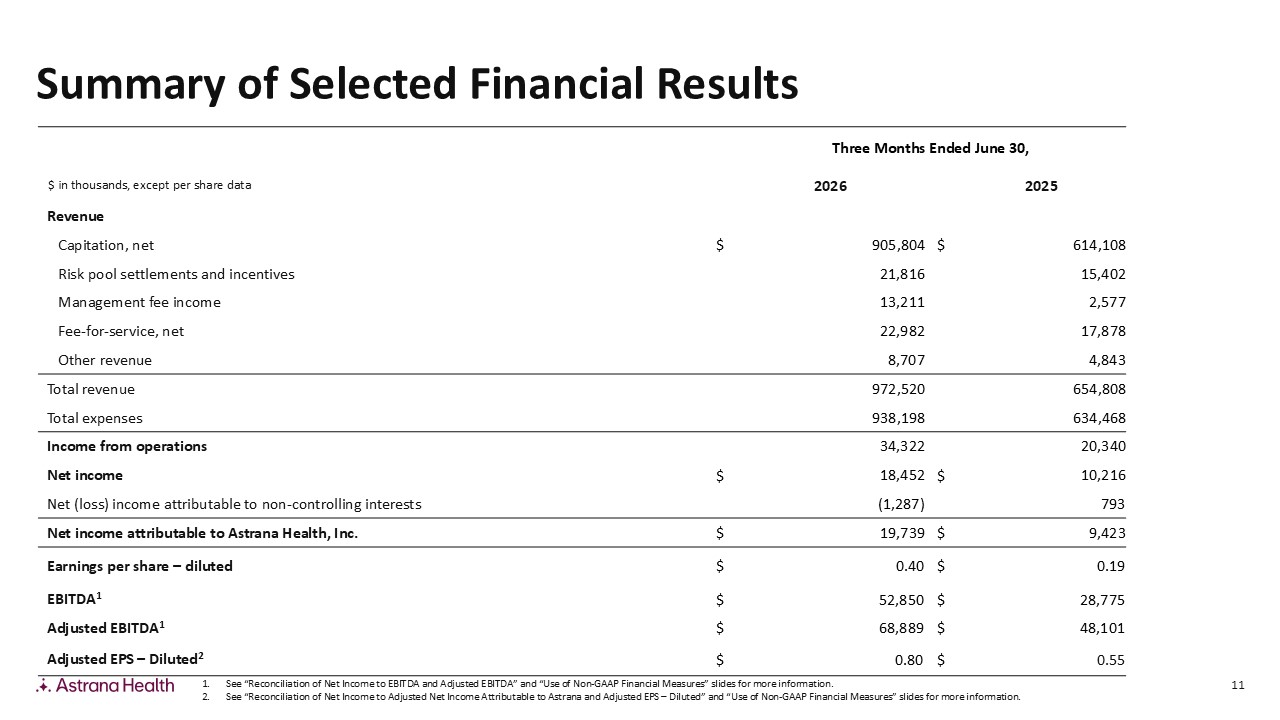Select the Summary of Selected Financial Results title
1280x720 pixels.
point(417,85)
